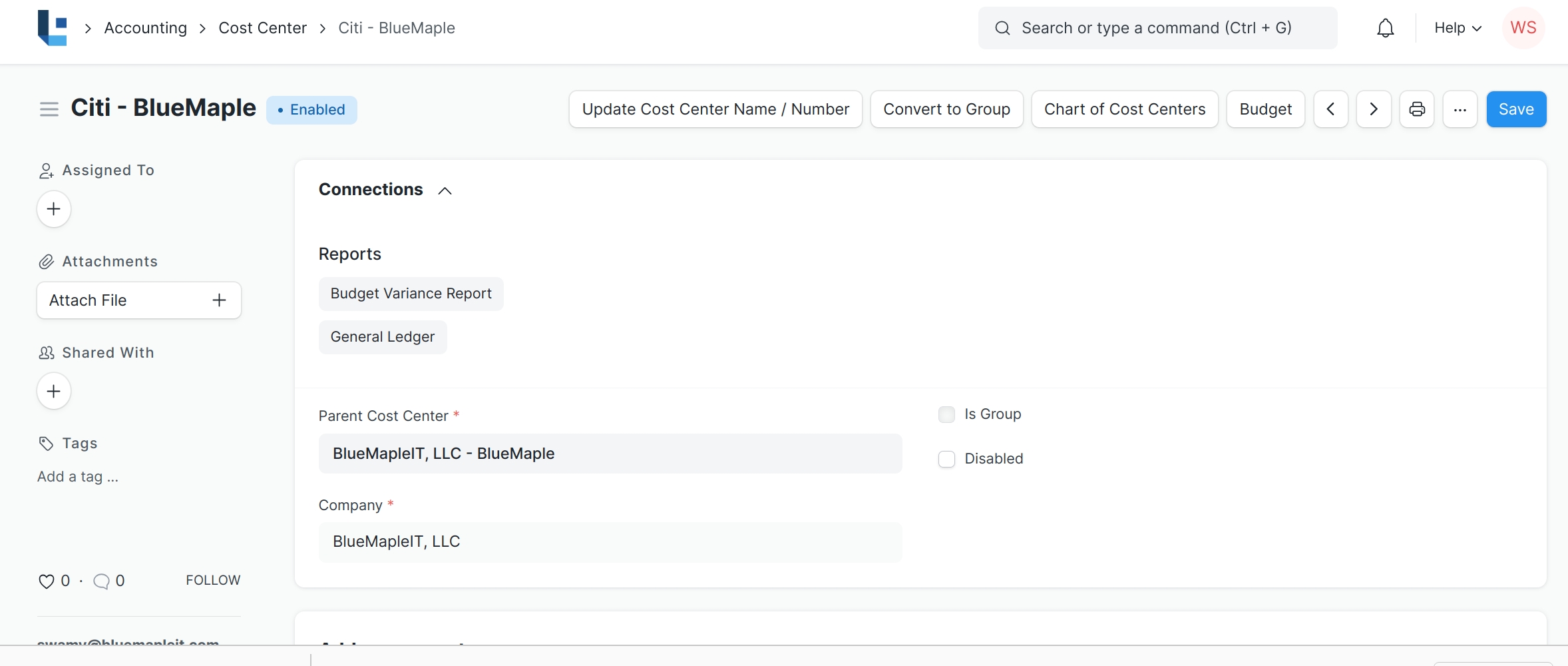The height and width of the screenshot is (666, 1568).
Task: Open the notifications bell
Action: pyautogui.click(x=1385, y=28)
